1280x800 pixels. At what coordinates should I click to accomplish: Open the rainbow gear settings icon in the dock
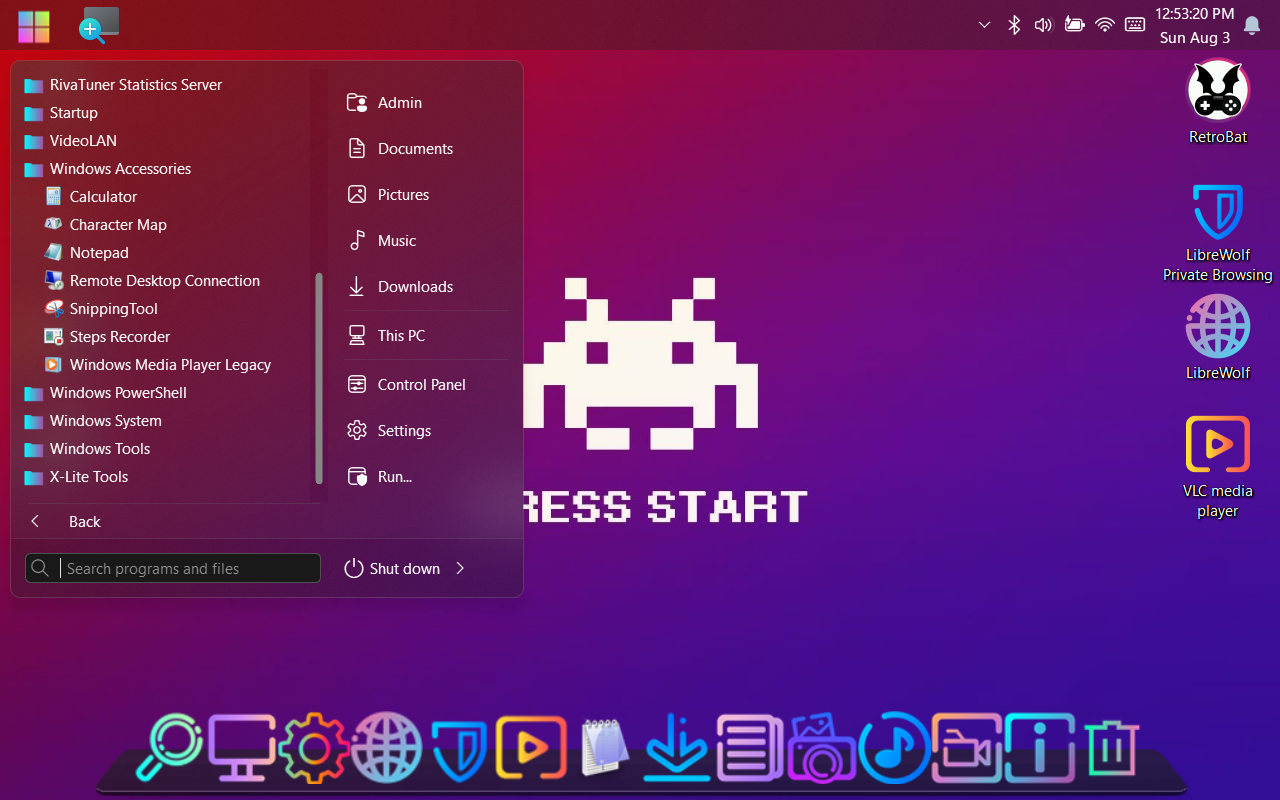314,747
